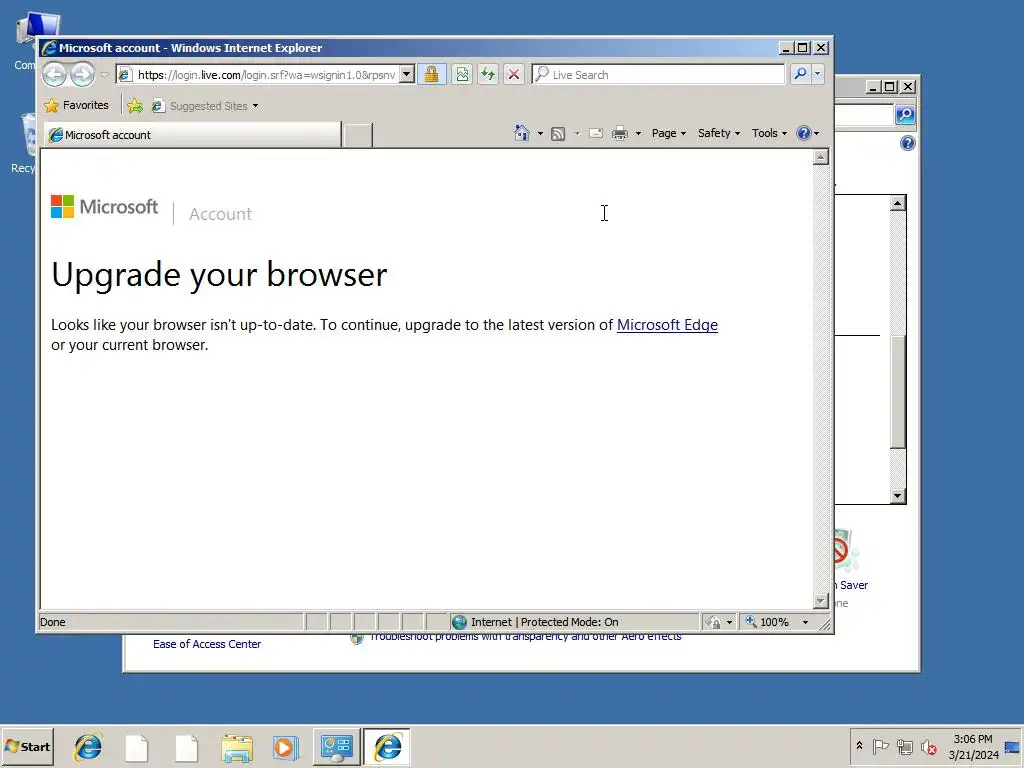Open the search provider options dropdown

(817, 74)
